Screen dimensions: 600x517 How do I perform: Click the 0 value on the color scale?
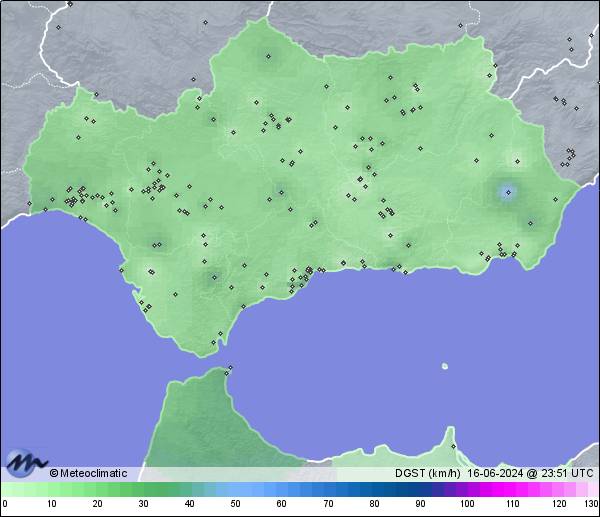[x=5, y=504]
